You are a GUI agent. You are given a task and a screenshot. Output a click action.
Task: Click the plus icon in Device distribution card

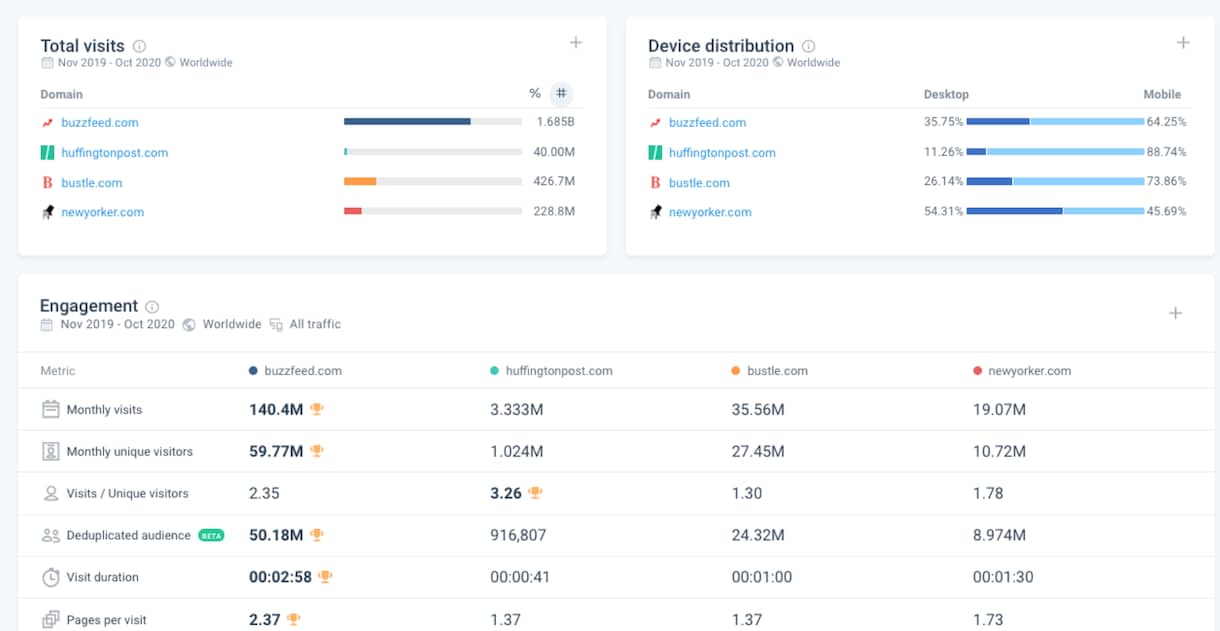click(x=1183, y=42)
